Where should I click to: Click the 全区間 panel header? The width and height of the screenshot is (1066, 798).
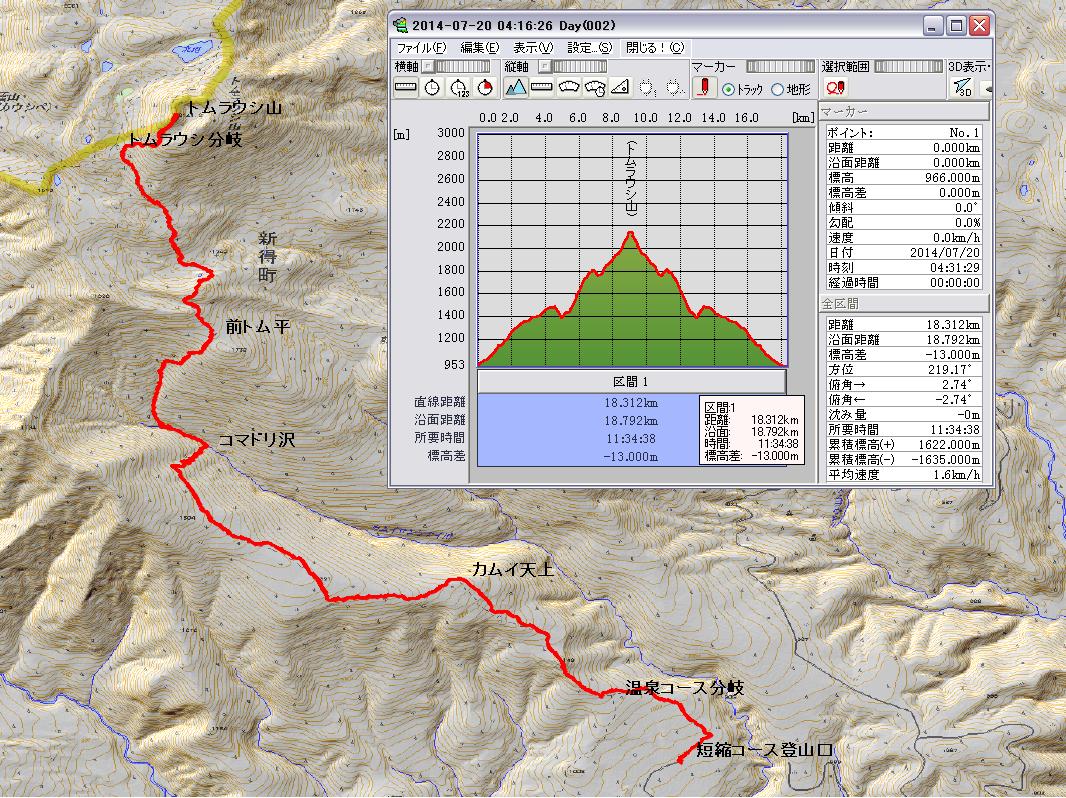[x=904, y=304]
